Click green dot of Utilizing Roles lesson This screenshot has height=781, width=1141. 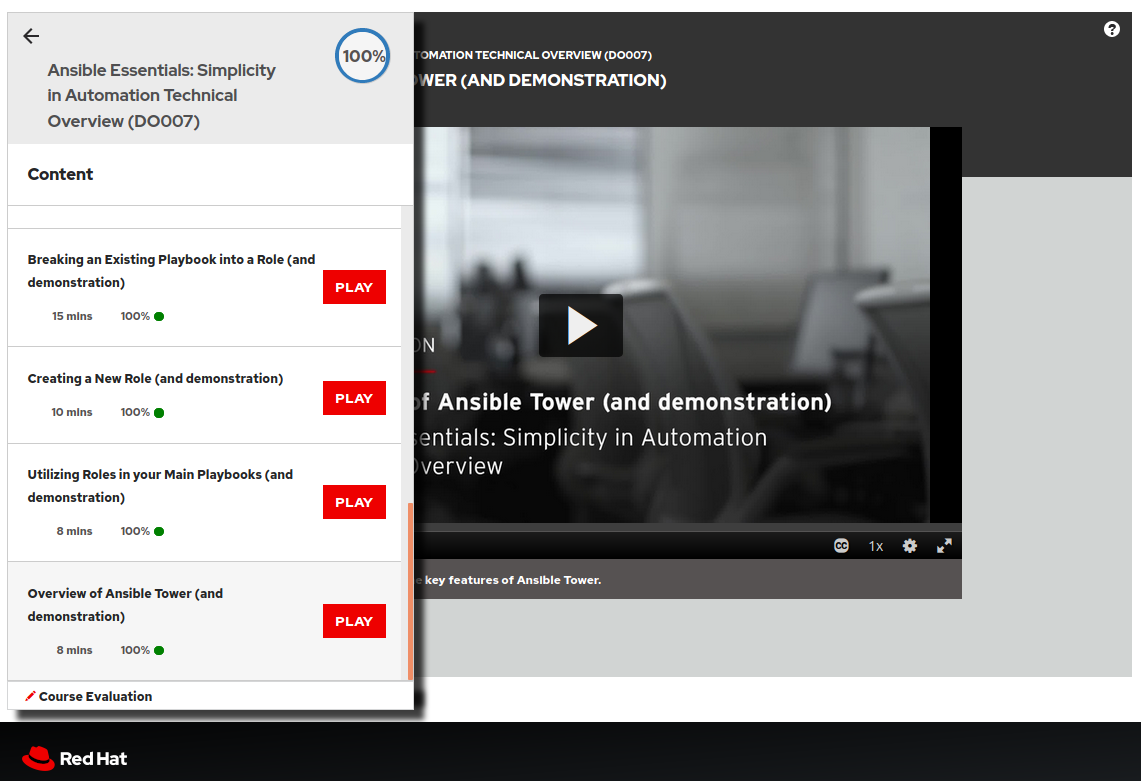(159, 531)
